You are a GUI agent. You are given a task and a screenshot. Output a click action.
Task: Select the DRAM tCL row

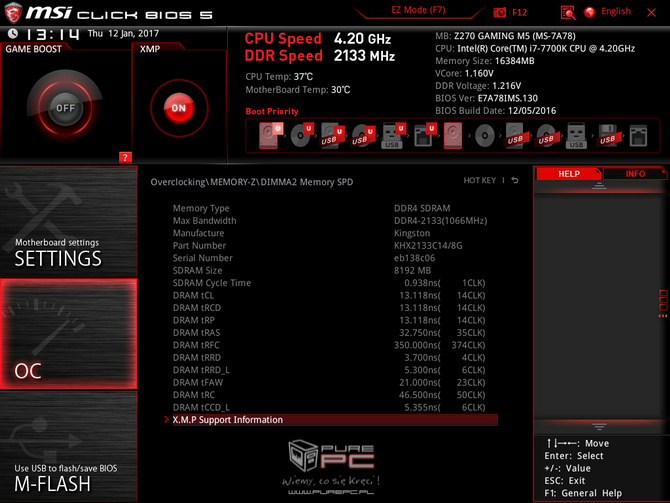point(335,295)
